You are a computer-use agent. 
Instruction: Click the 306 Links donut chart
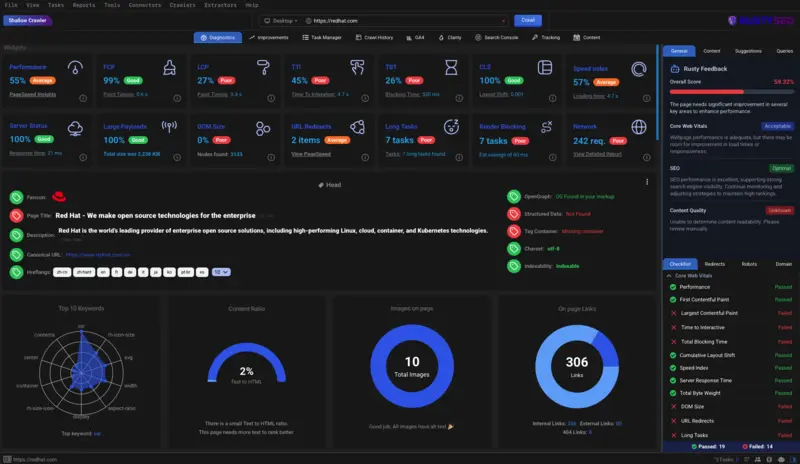click(x=577, y=366)
